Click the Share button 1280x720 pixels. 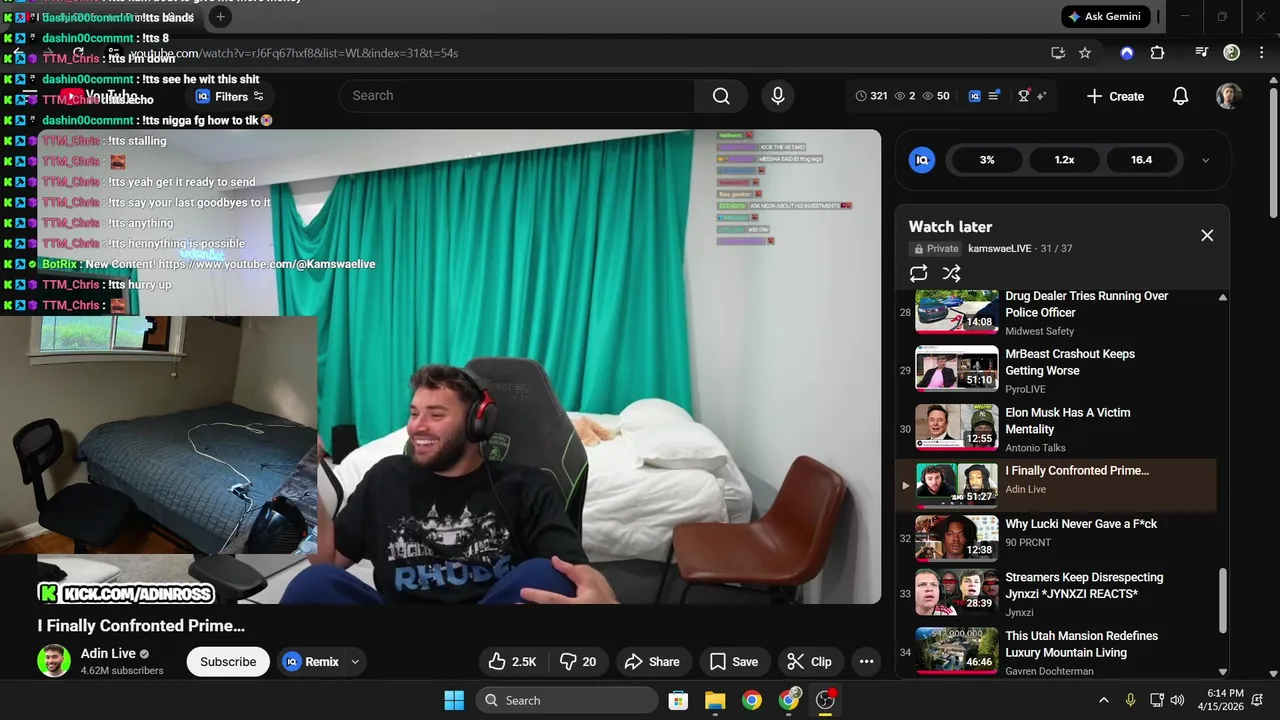point(652,662)
